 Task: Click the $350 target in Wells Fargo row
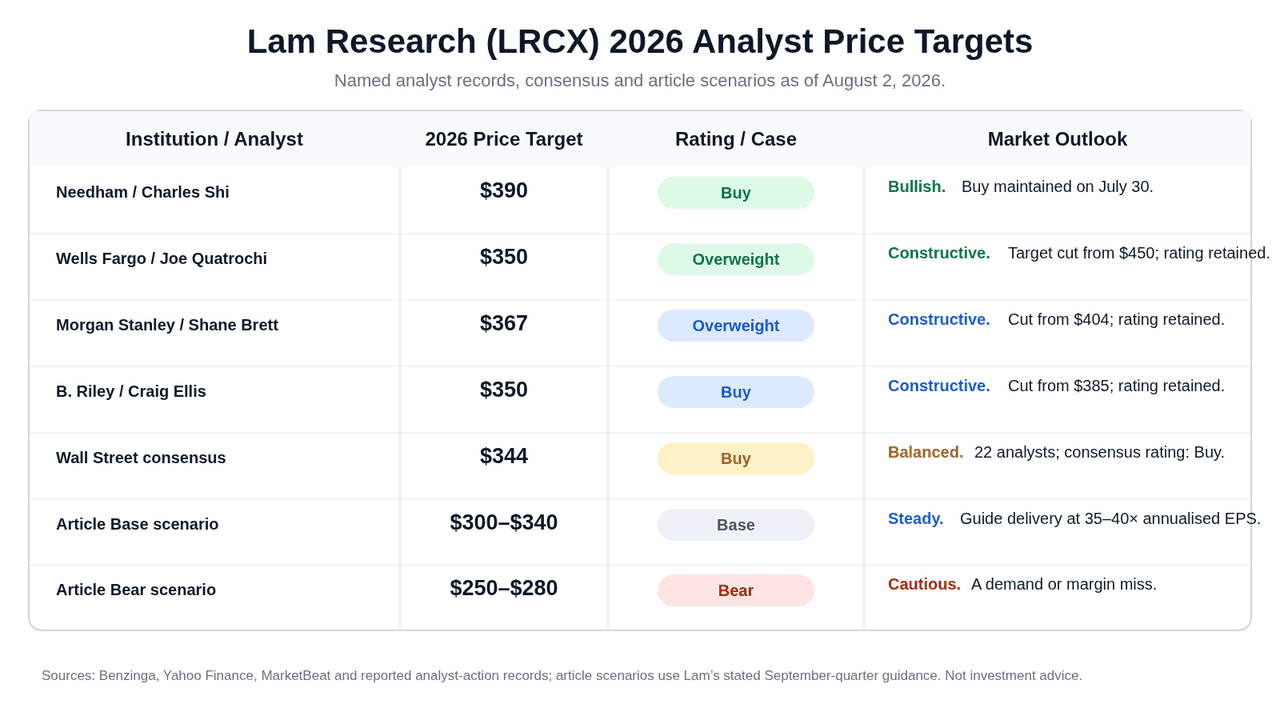[x=504, y=257]
